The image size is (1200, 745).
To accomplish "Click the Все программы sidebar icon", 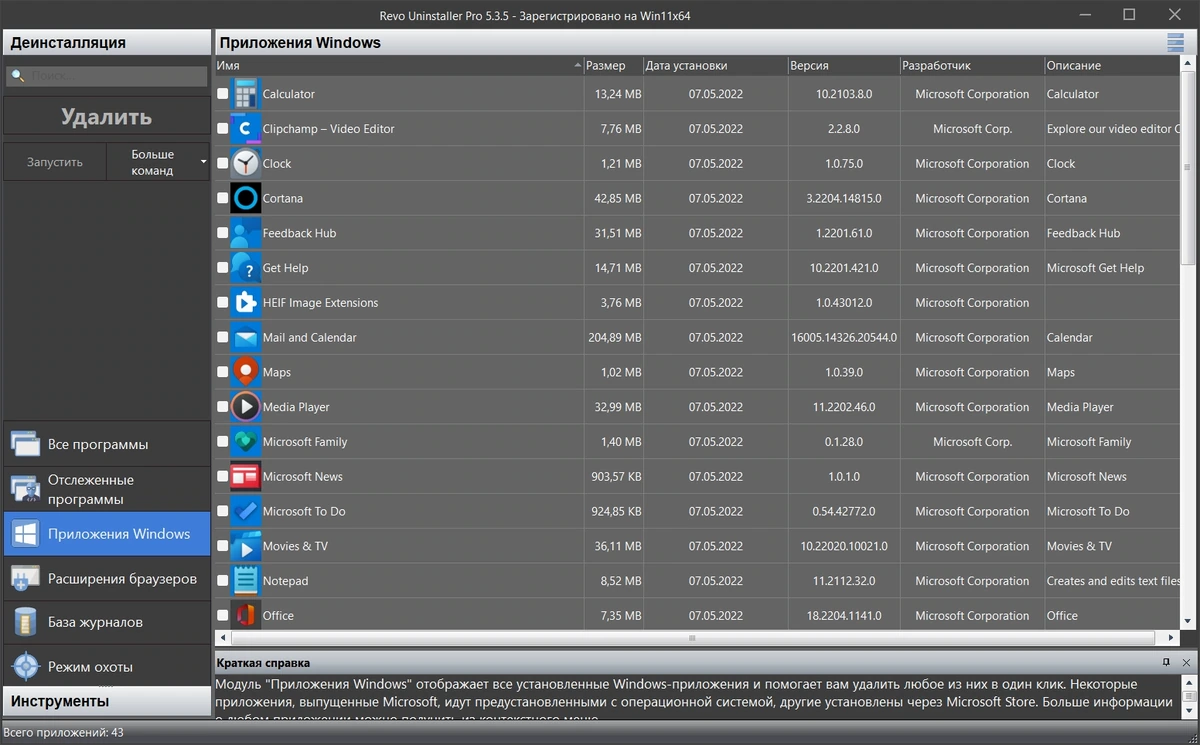I will pyautogui.click(x=25, y=444).
